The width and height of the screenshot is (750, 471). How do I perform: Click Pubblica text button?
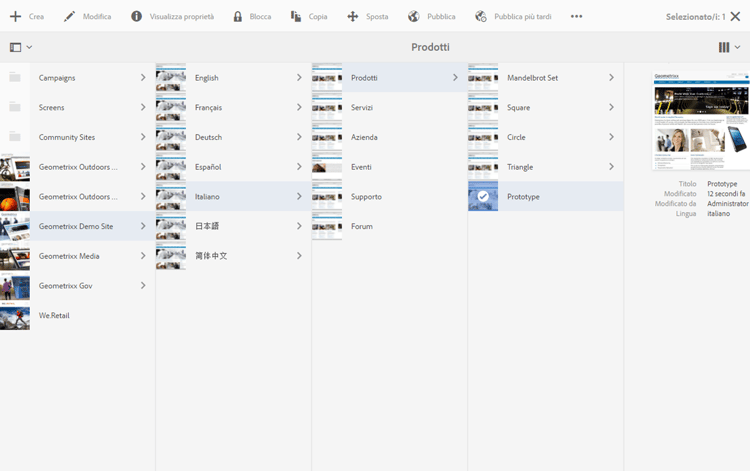441,16
